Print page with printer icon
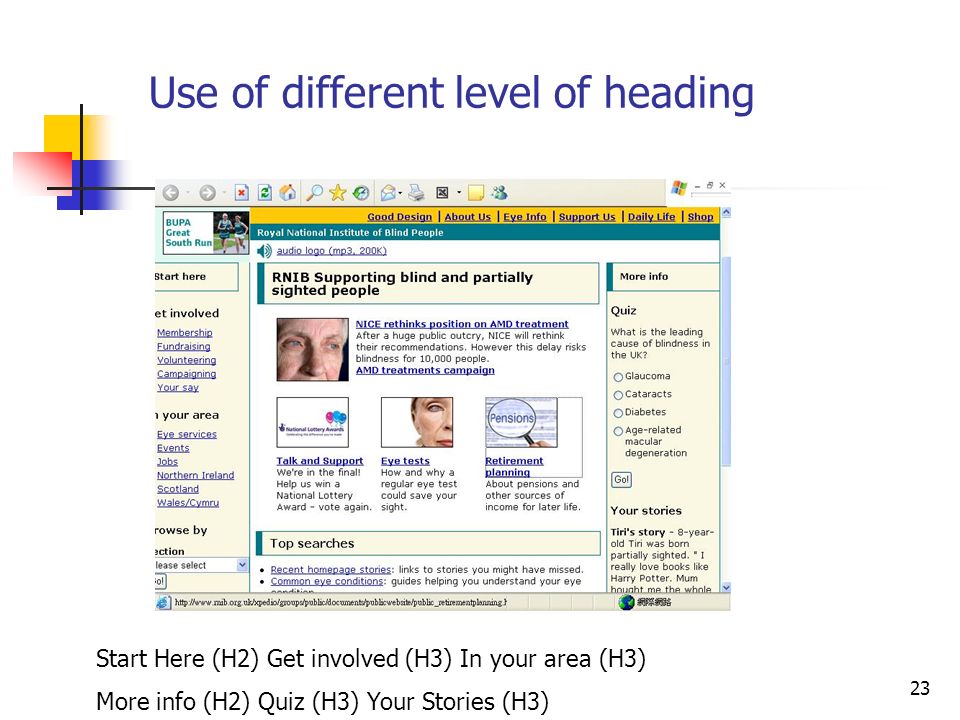 (416, 193)
